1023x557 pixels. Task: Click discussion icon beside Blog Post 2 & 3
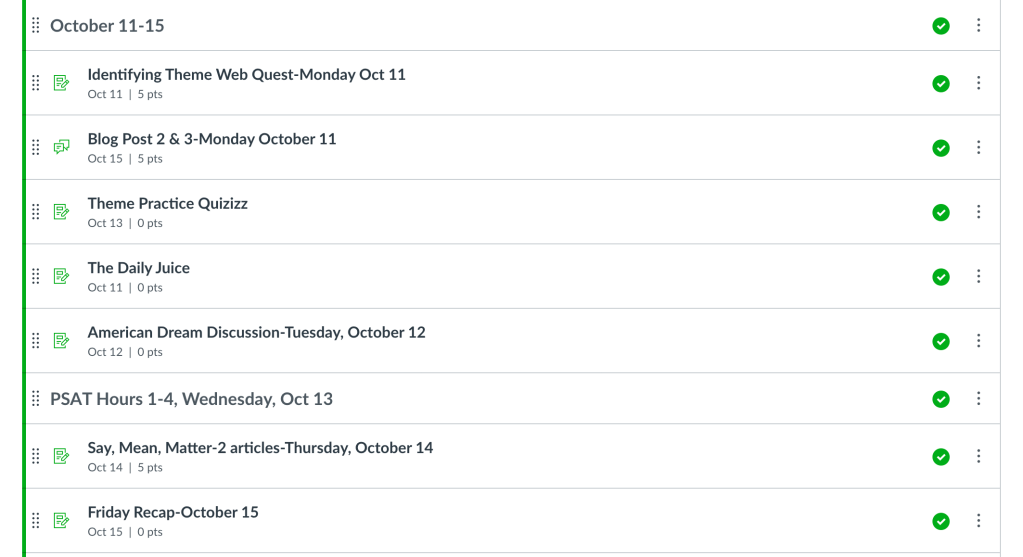tap(61, 147)
